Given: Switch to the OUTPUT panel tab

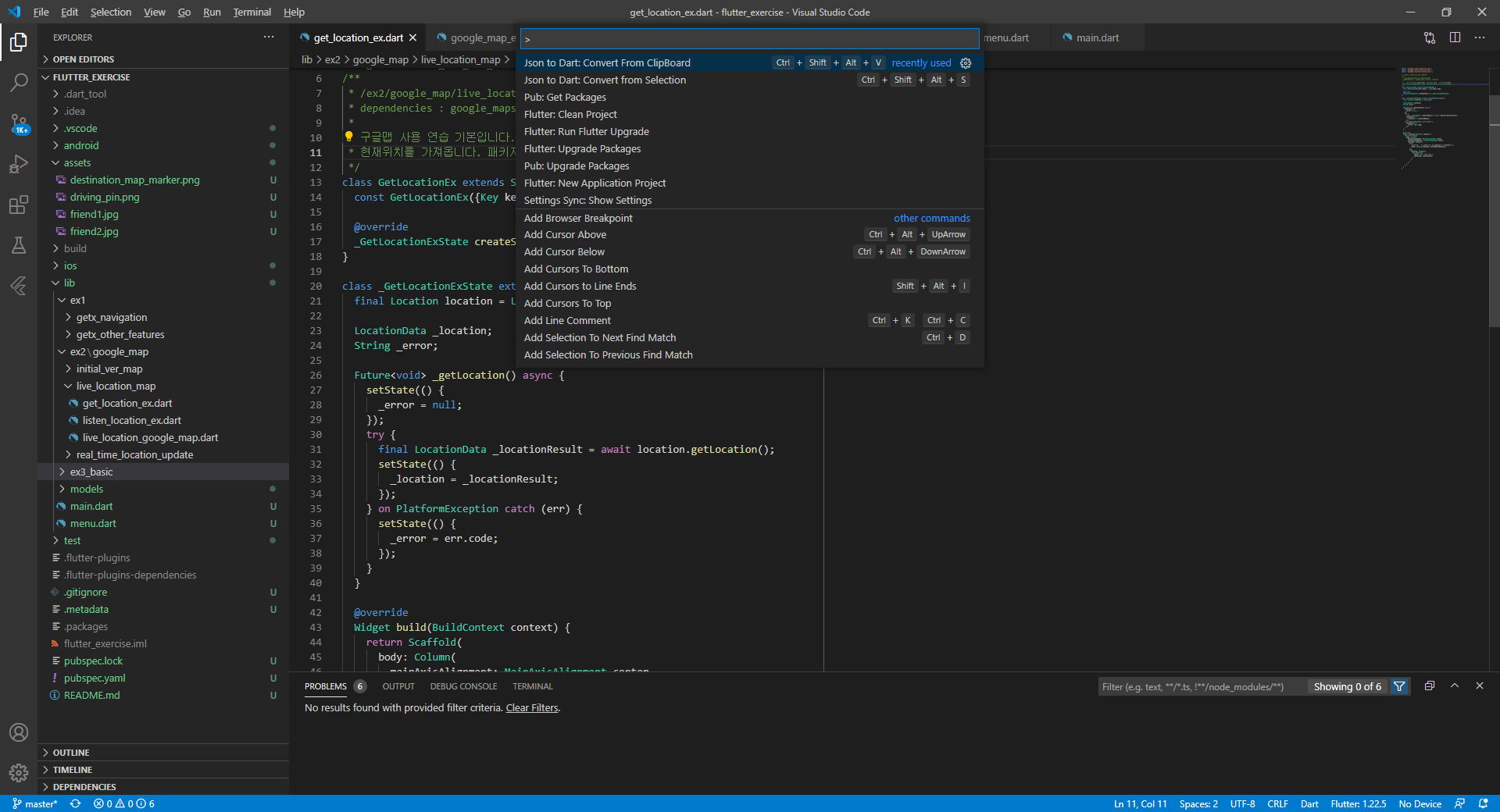Looking at the screenshot, I should tap(398, 686).
